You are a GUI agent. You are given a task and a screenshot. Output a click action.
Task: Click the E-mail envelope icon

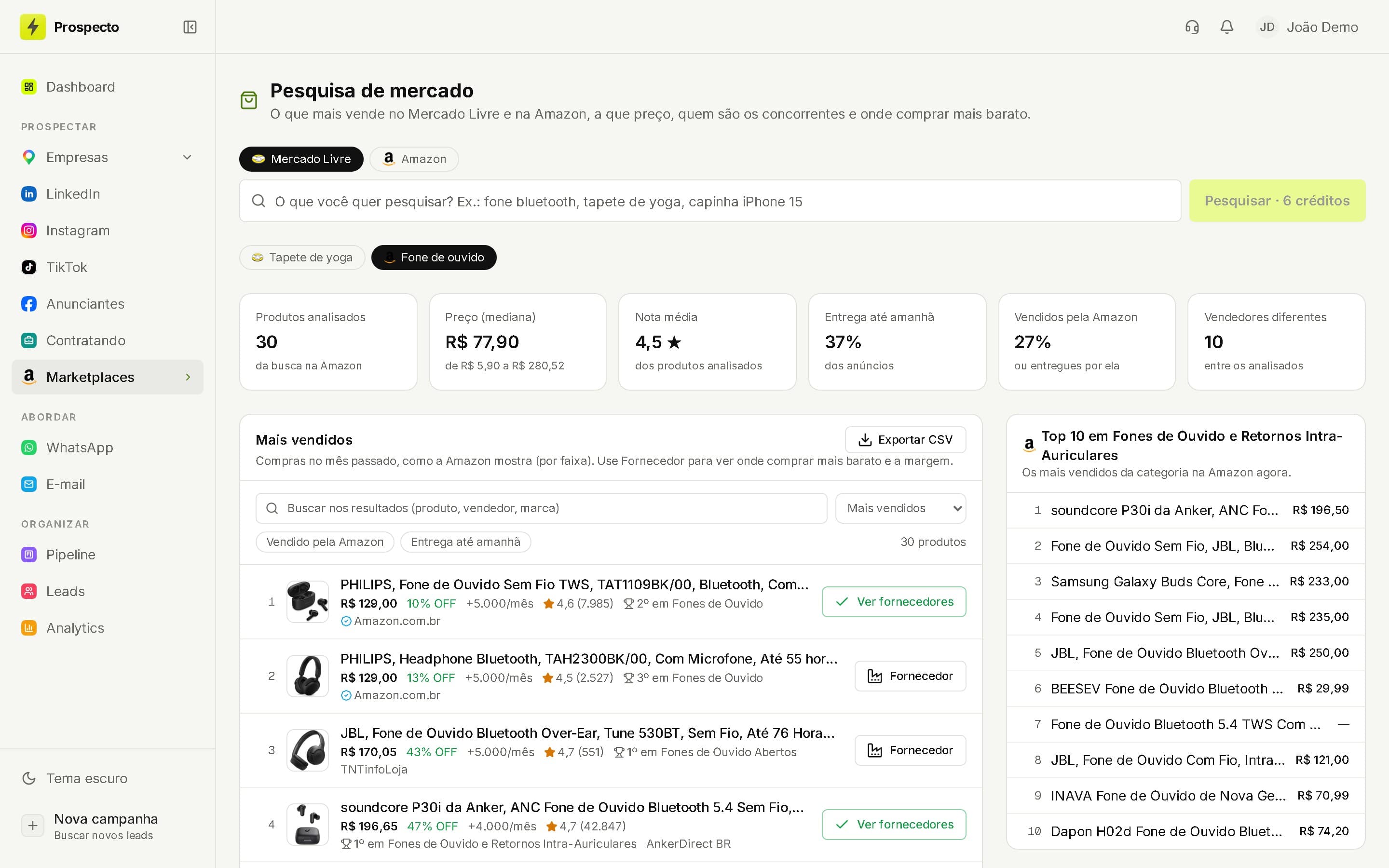tap(29, 485)
